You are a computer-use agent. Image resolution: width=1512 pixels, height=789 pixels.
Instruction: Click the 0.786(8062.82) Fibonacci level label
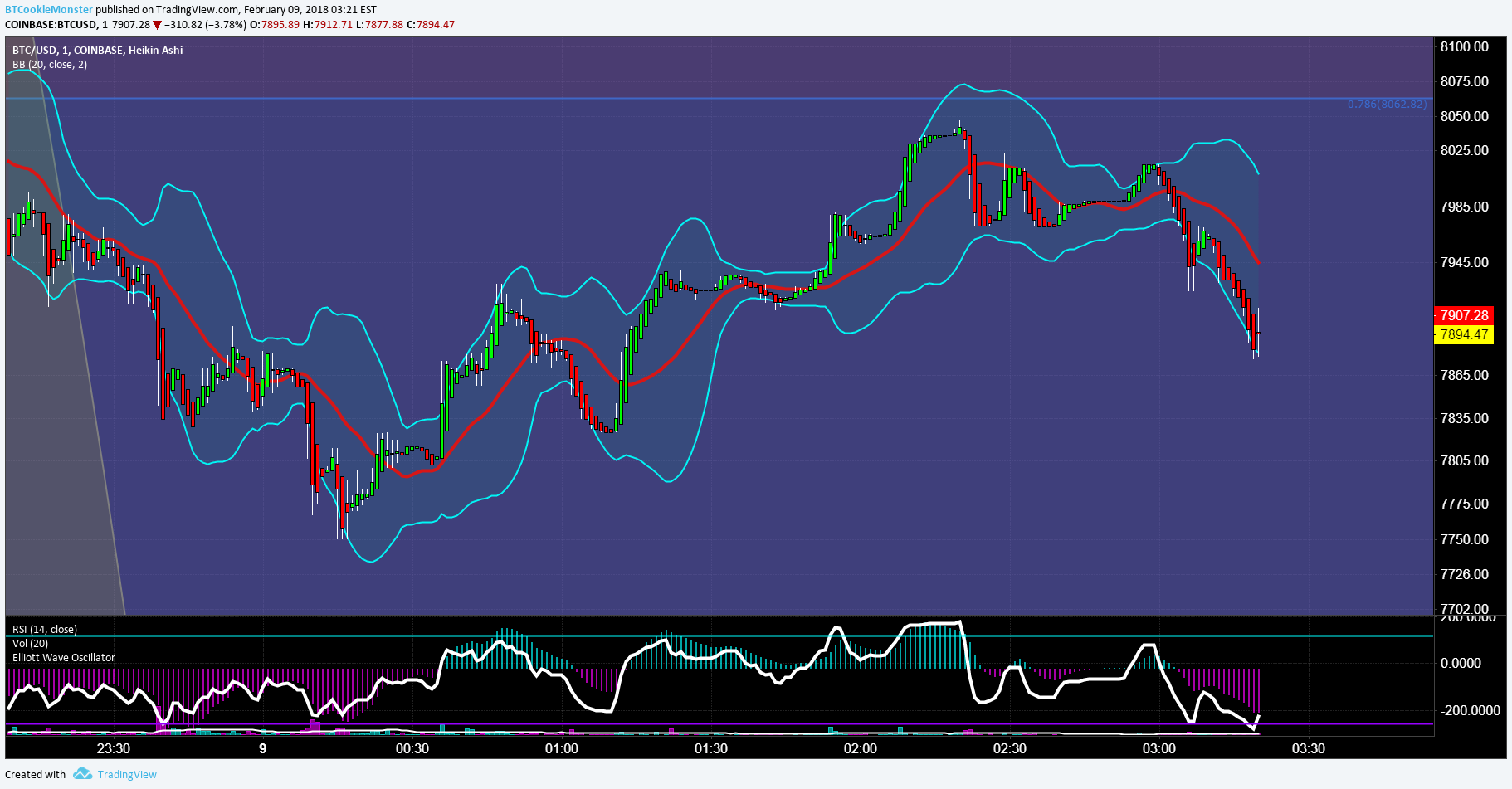pos(1387,104)
